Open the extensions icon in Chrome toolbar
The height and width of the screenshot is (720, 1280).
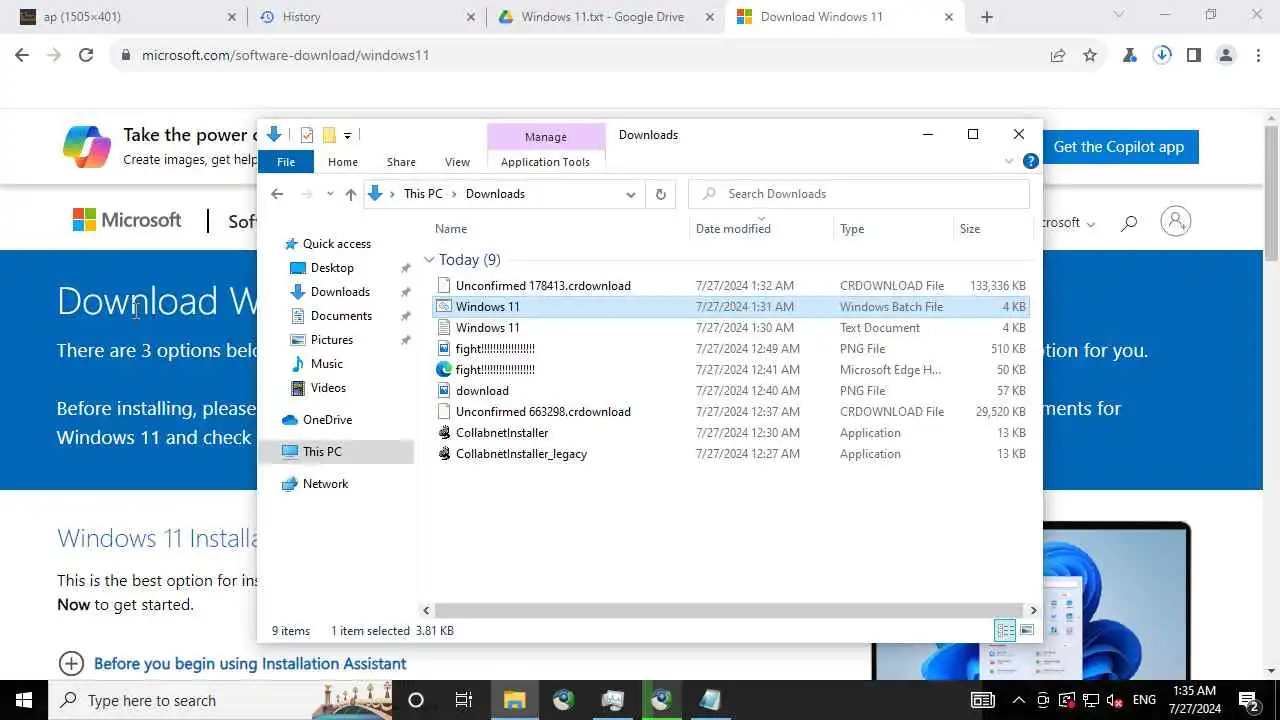(1130, 55)
